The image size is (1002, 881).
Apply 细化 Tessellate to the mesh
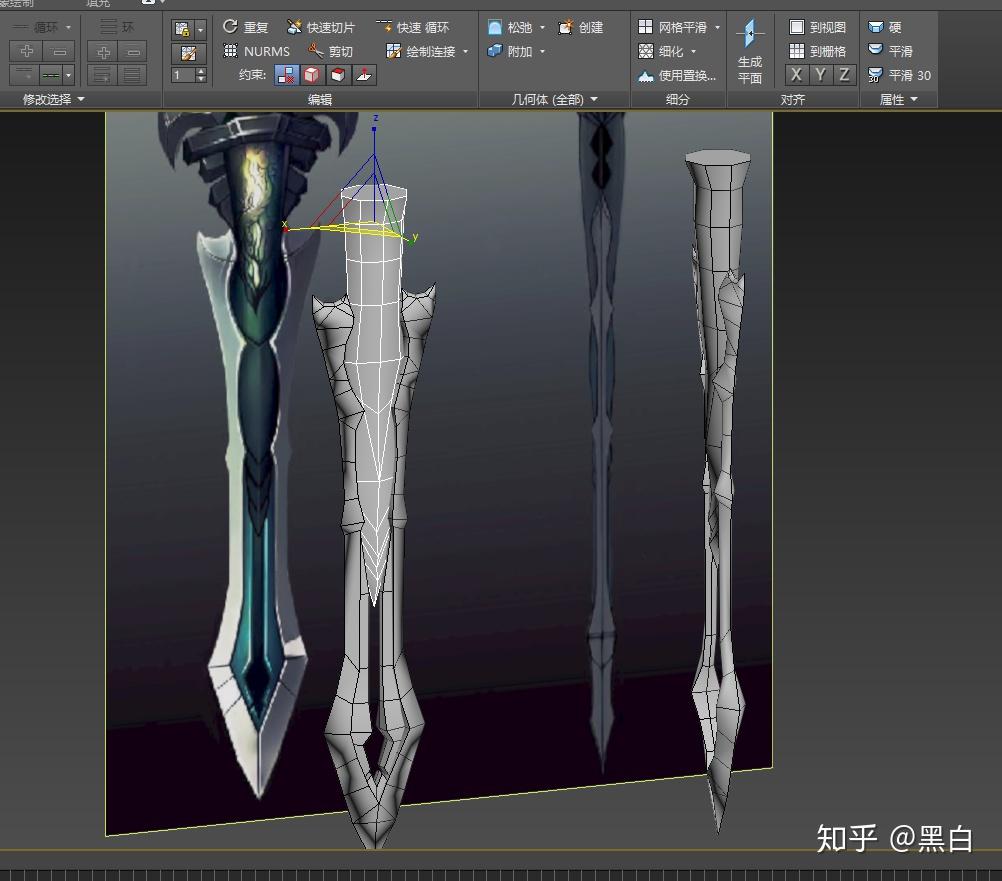[x=661, y=51]
